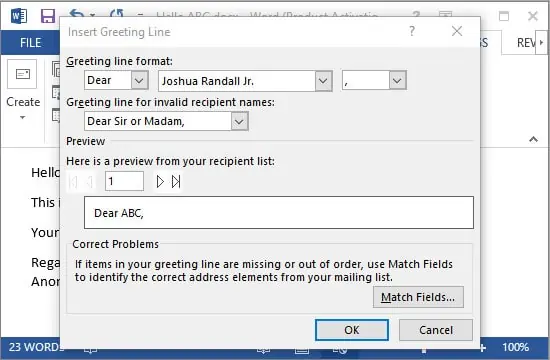This screenshot has width=550, height=360.
Task: Show next recipient preview arrow
Action: point(160,181)
